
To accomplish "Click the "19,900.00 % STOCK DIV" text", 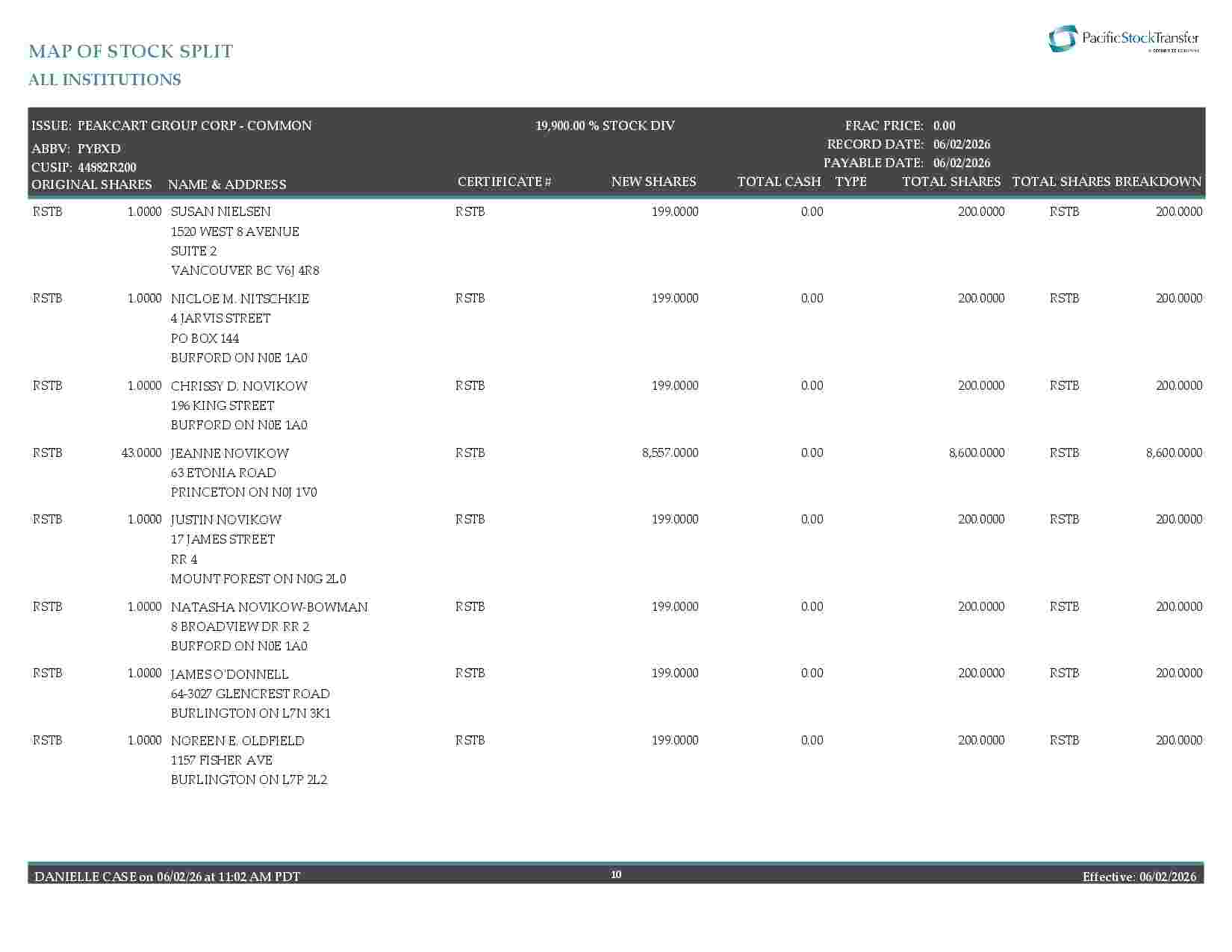I will click(605, 125).
